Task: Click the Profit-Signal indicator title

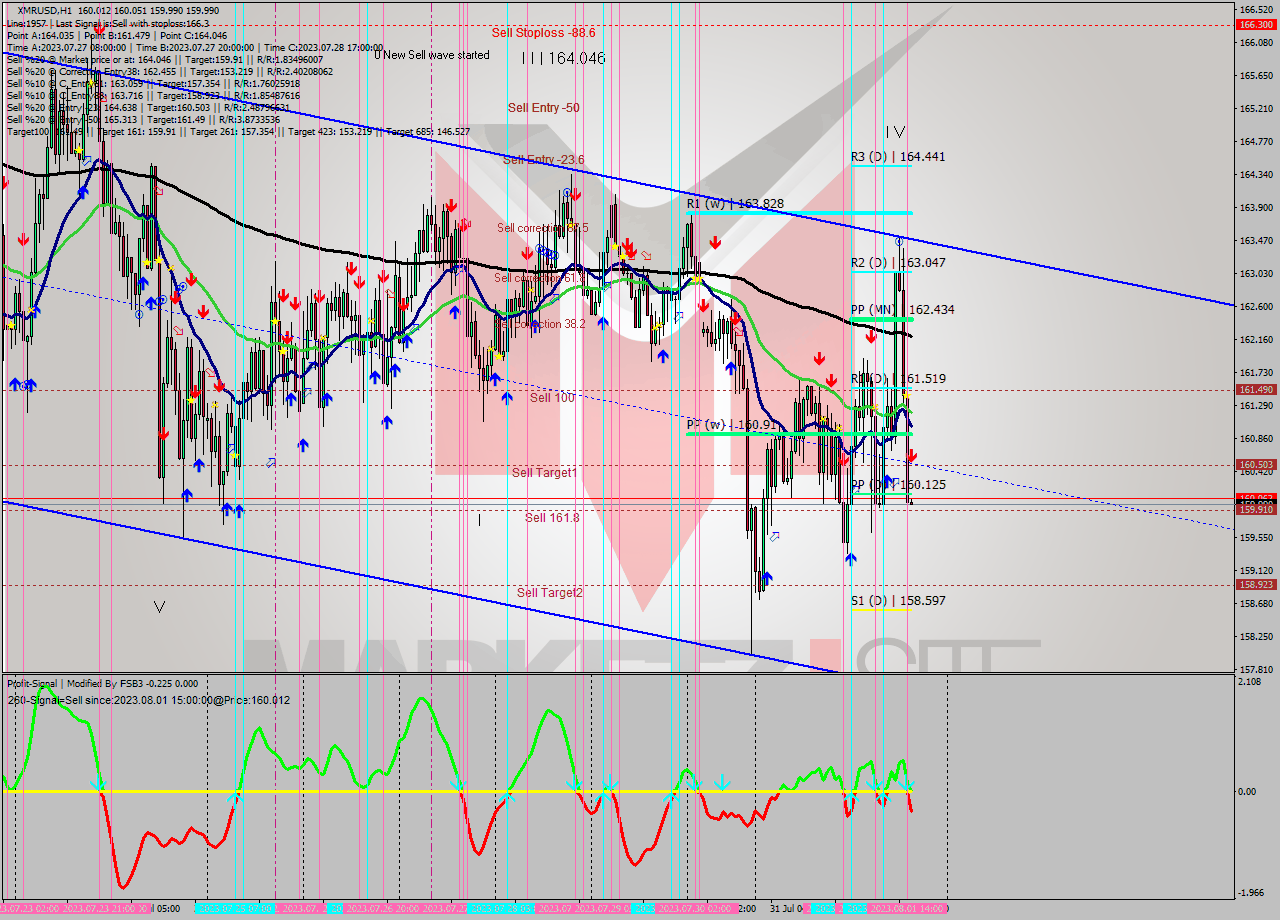Action: point(44,684)
